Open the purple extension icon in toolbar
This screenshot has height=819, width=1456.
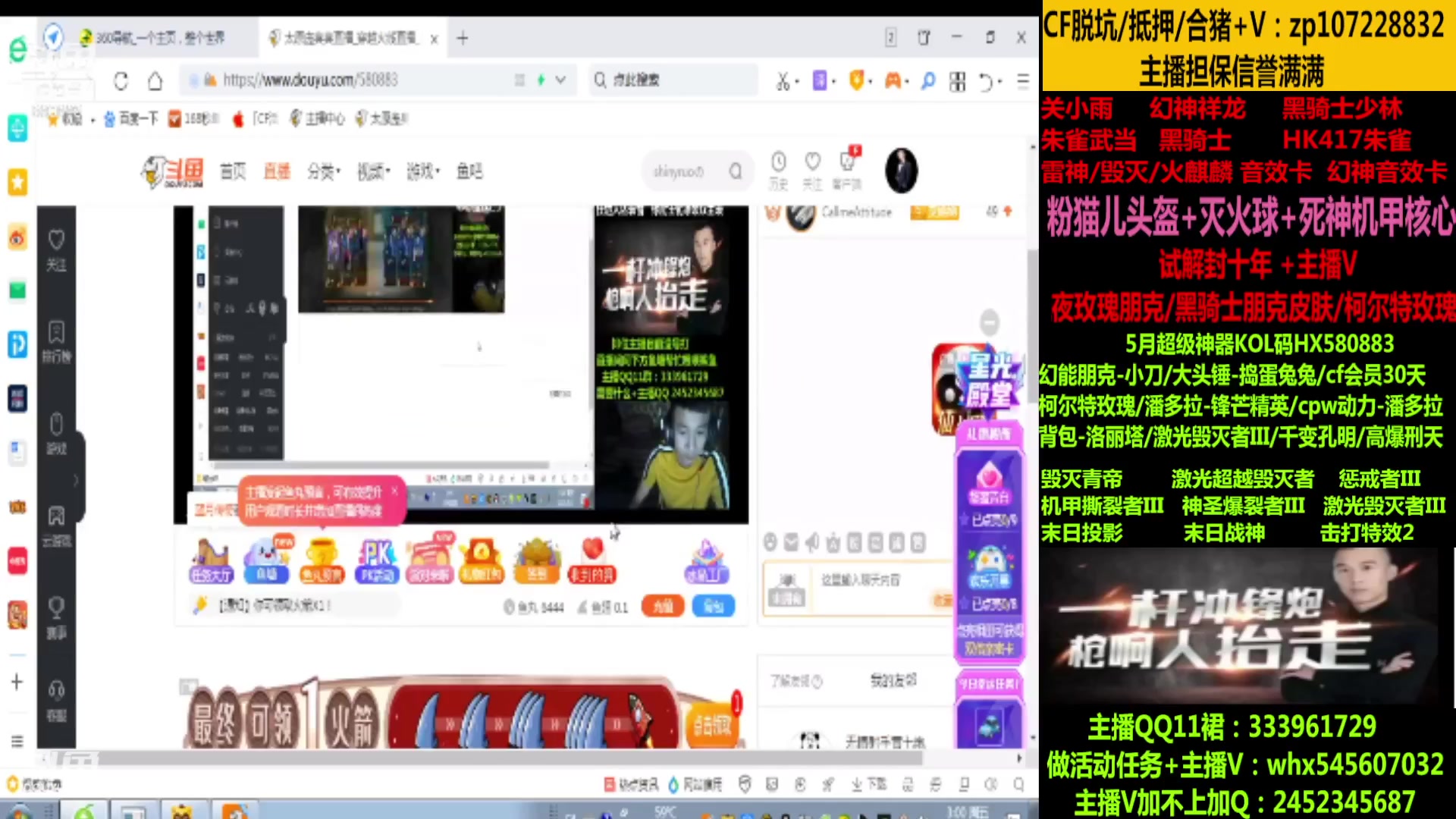[820, 80]
